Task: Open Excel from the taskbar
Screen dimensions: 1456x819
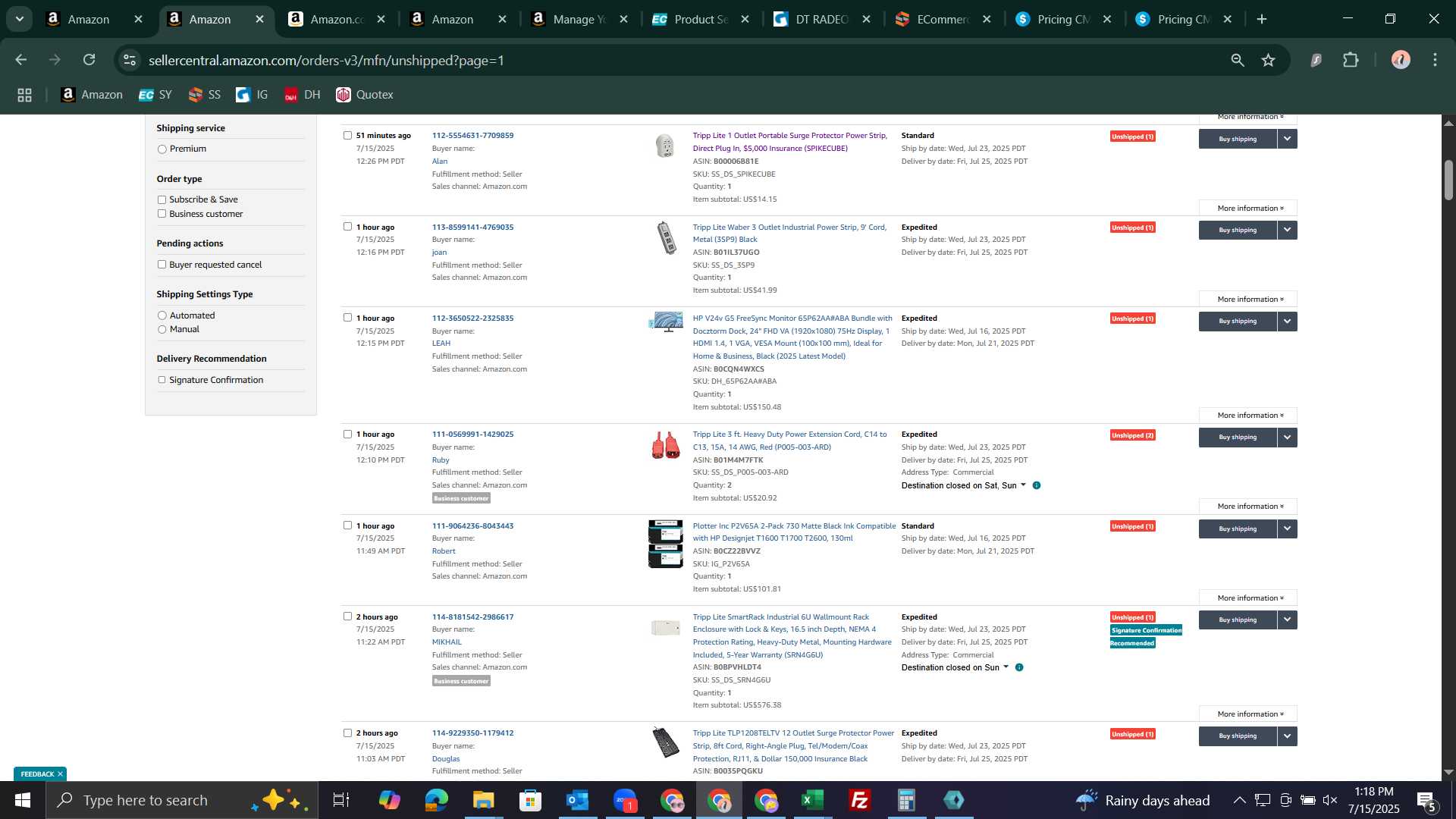Action: tap(813, 800)
